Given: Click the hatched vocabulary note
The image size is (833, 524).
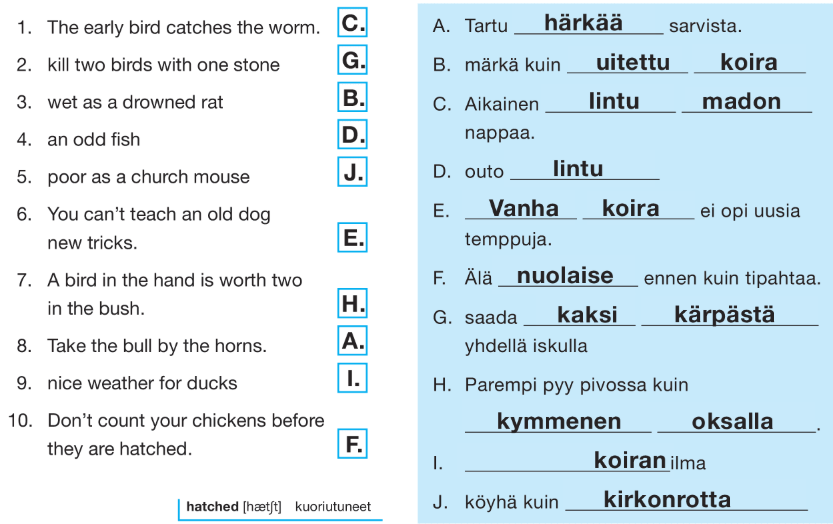Looking at the screenshot, I should click(x=279, y=507).
